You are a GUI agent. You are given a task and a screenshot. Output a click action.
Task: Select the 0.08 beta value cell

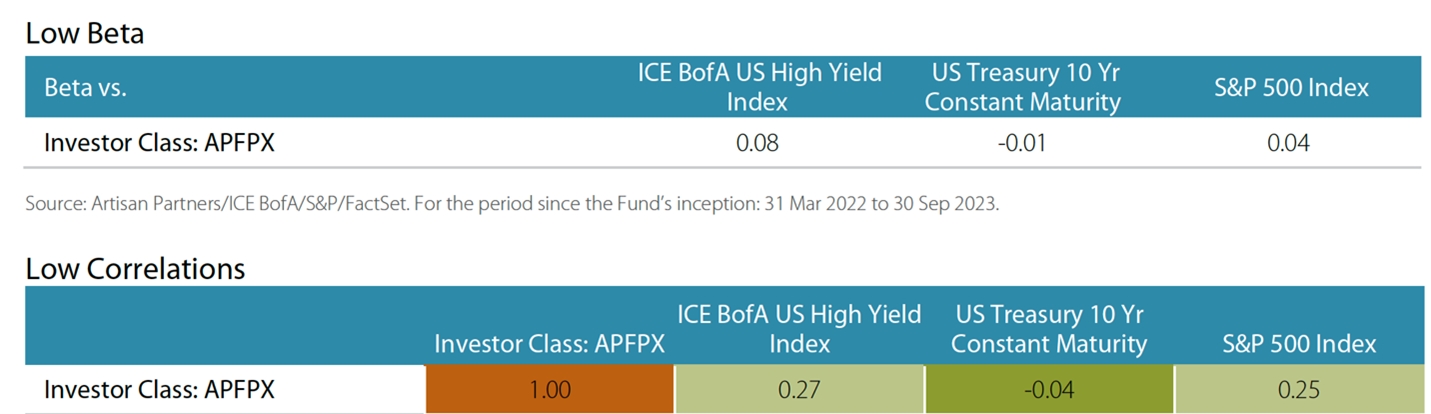click(758, 143)
